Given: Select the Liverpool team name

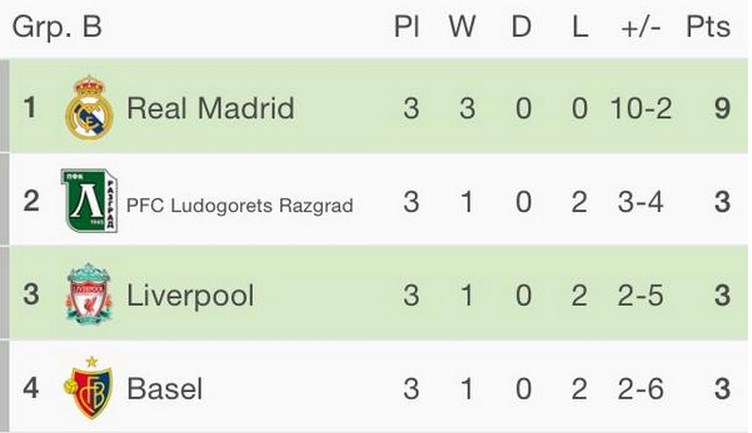Looking at the screenshot, I should [x=190, y=296].
